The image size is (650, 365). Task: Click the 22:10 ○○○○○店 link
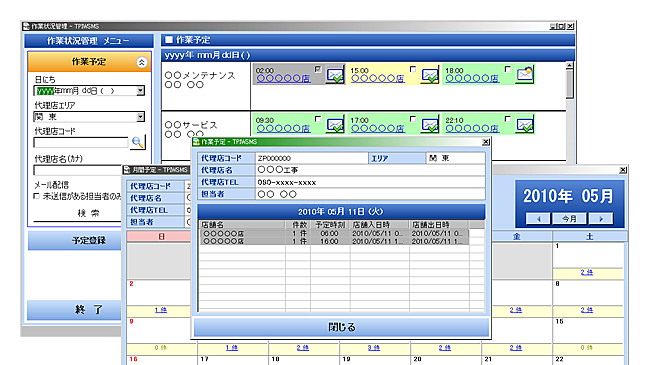point(472,129)
